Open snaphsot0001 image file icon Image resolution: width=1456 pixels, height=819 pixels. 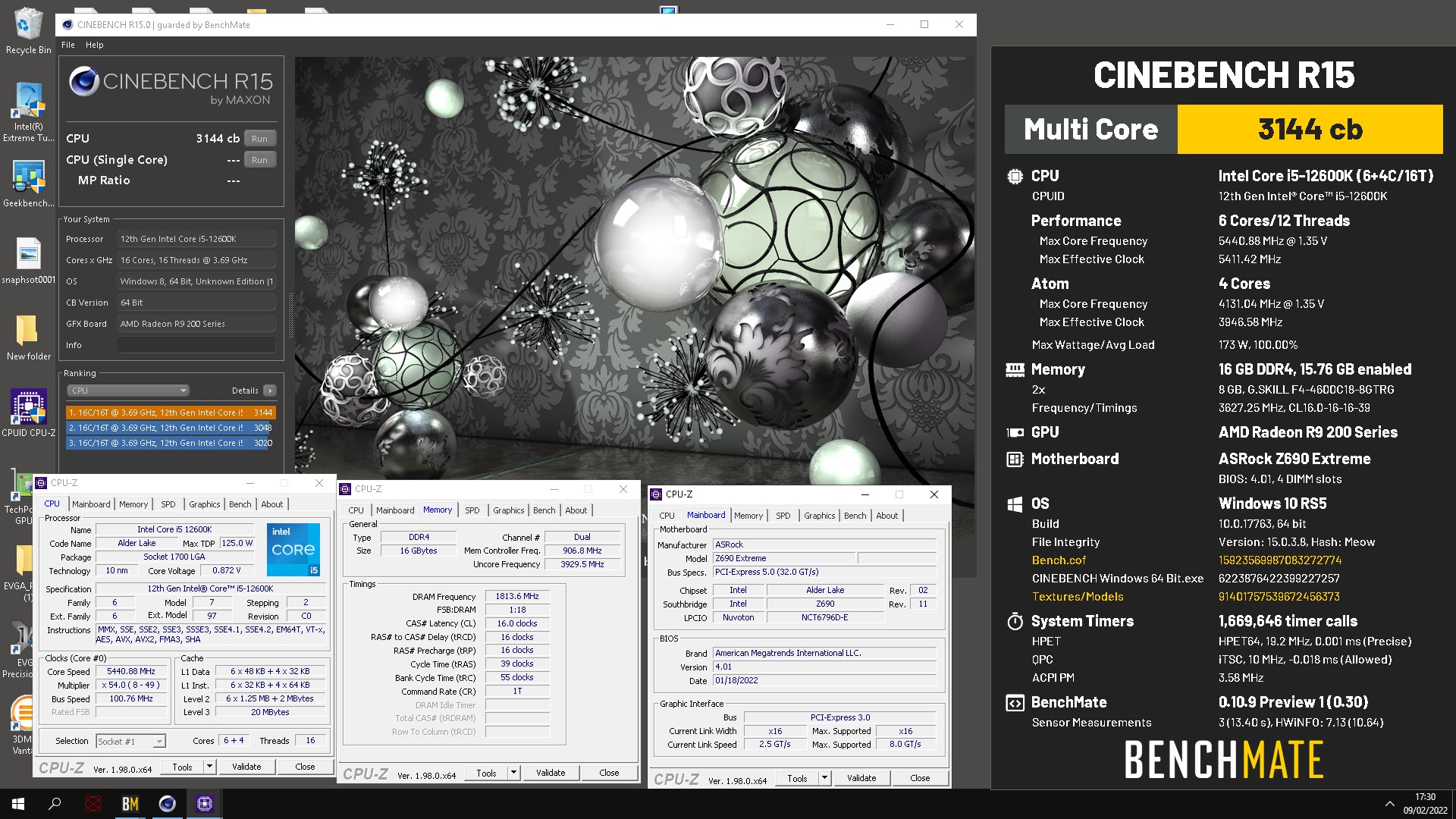coord(28,260)
